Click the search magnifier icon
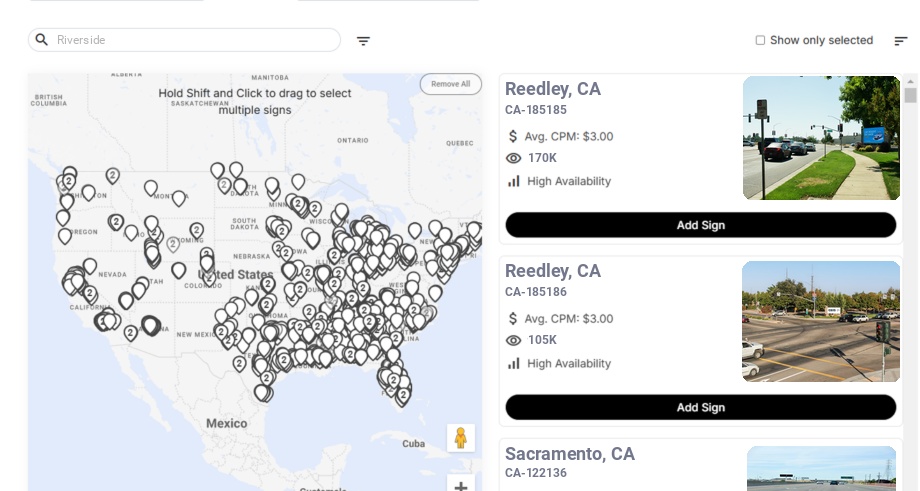This screenshot has height=491, width=920. click(42, 40)
